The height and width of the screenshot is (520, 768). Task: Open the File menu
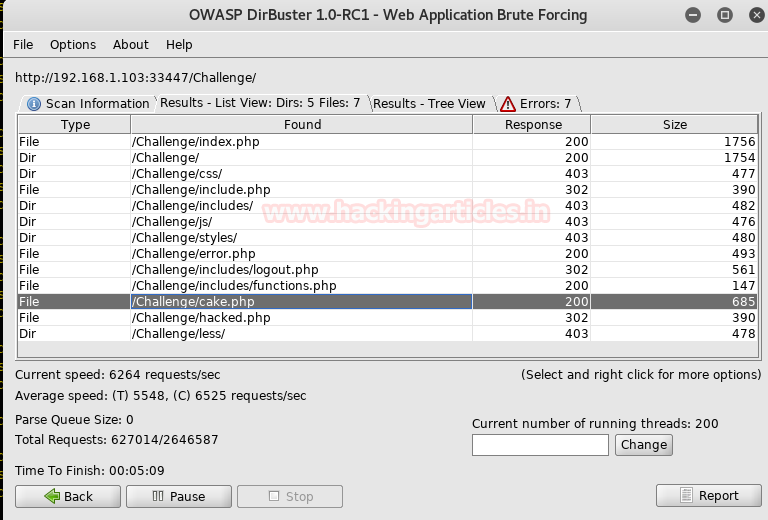[23, 45]
